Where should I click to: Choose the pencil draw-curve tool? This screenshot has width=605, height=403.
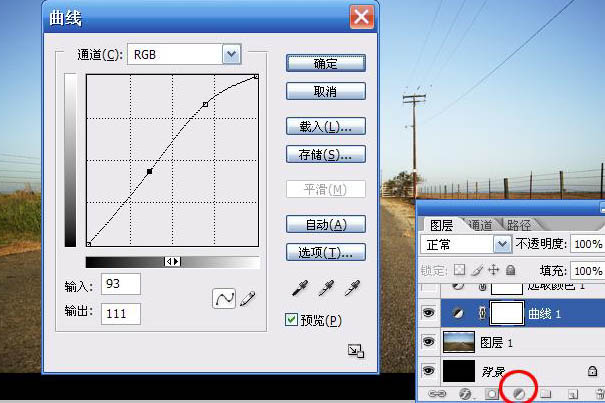(247, 298)
